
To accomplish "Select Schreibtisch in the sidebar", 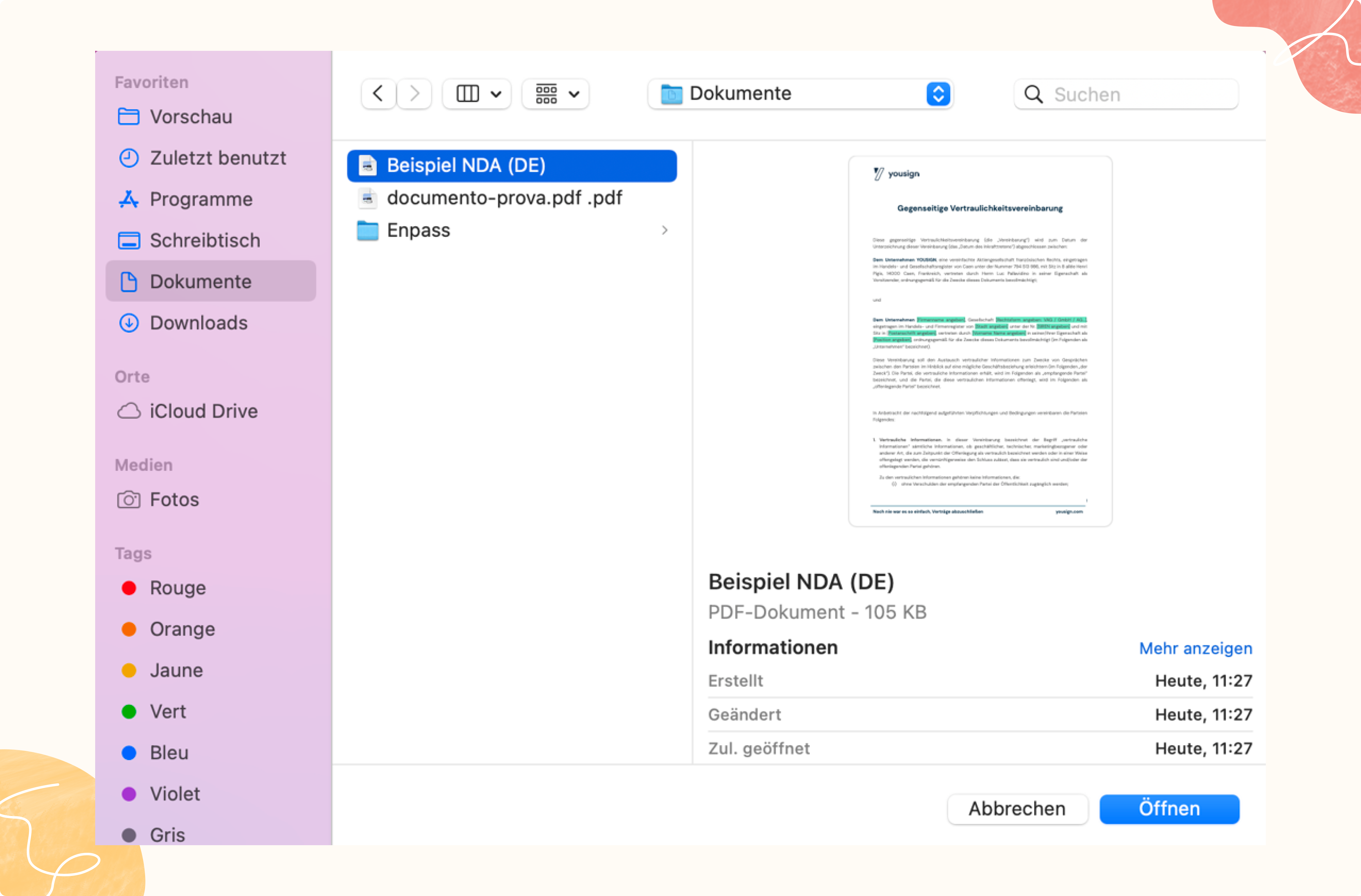I will tap(205, 240).
